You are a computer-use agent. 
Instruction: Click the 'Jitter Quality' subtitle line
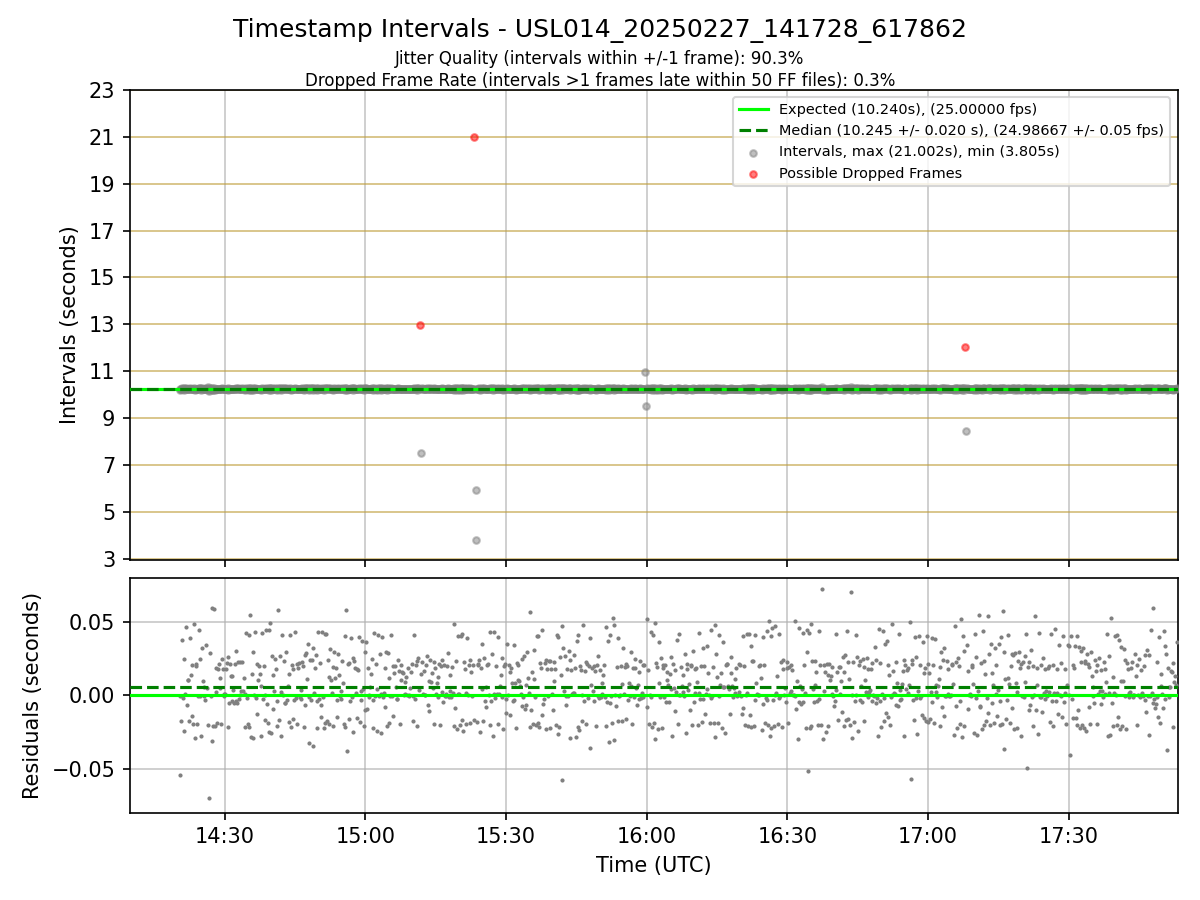[599, 58]
